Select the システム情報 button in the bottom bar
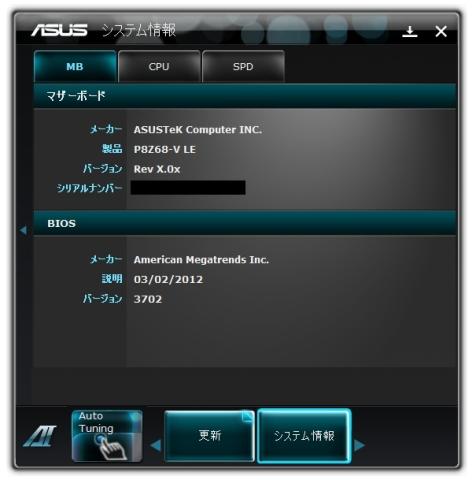Image resolution: width=476 pixels, height=480 pixels. pos(304,436)
